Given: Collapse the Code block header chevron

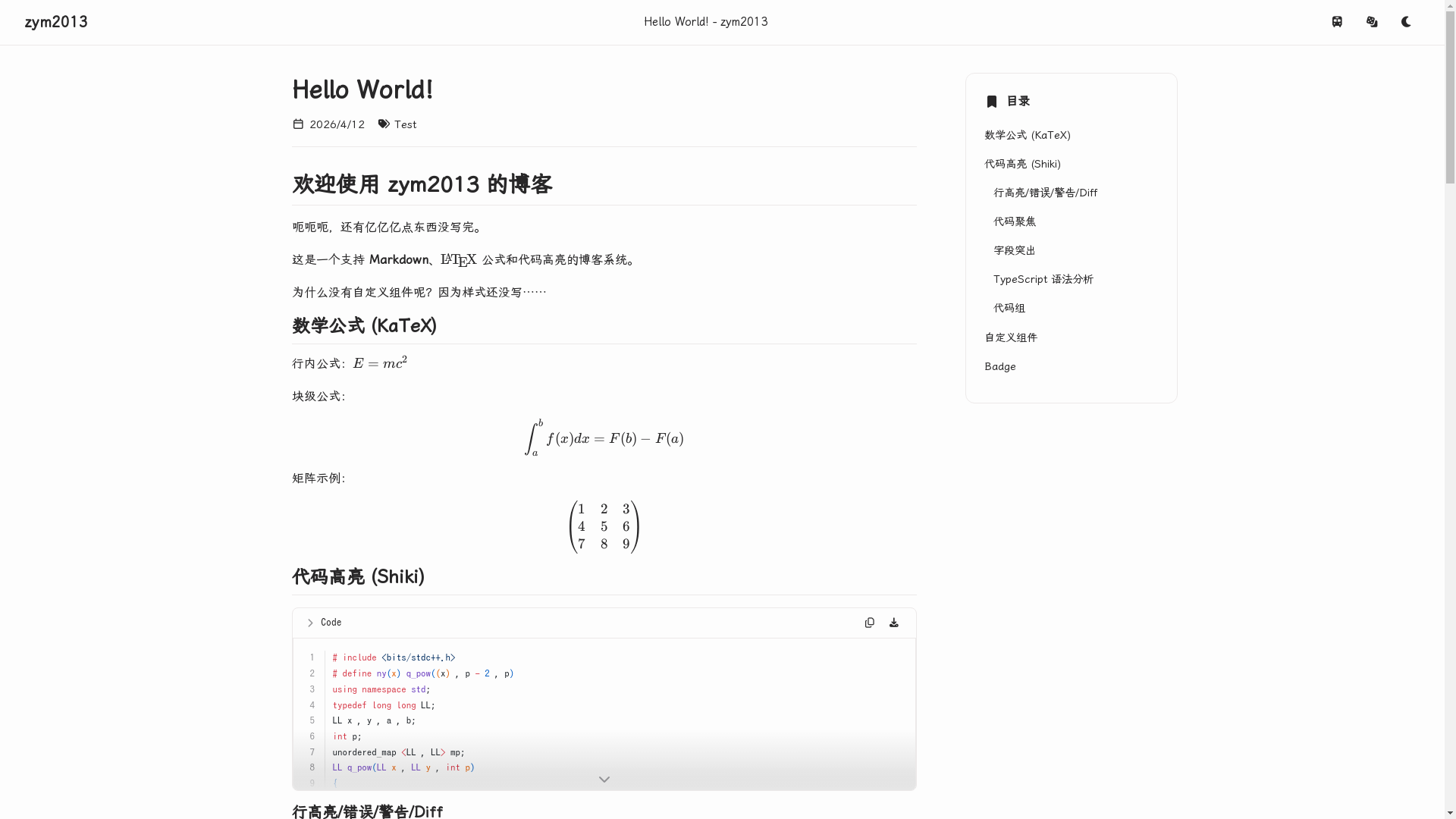Looking at the screenshot, I should click(310, 623).
